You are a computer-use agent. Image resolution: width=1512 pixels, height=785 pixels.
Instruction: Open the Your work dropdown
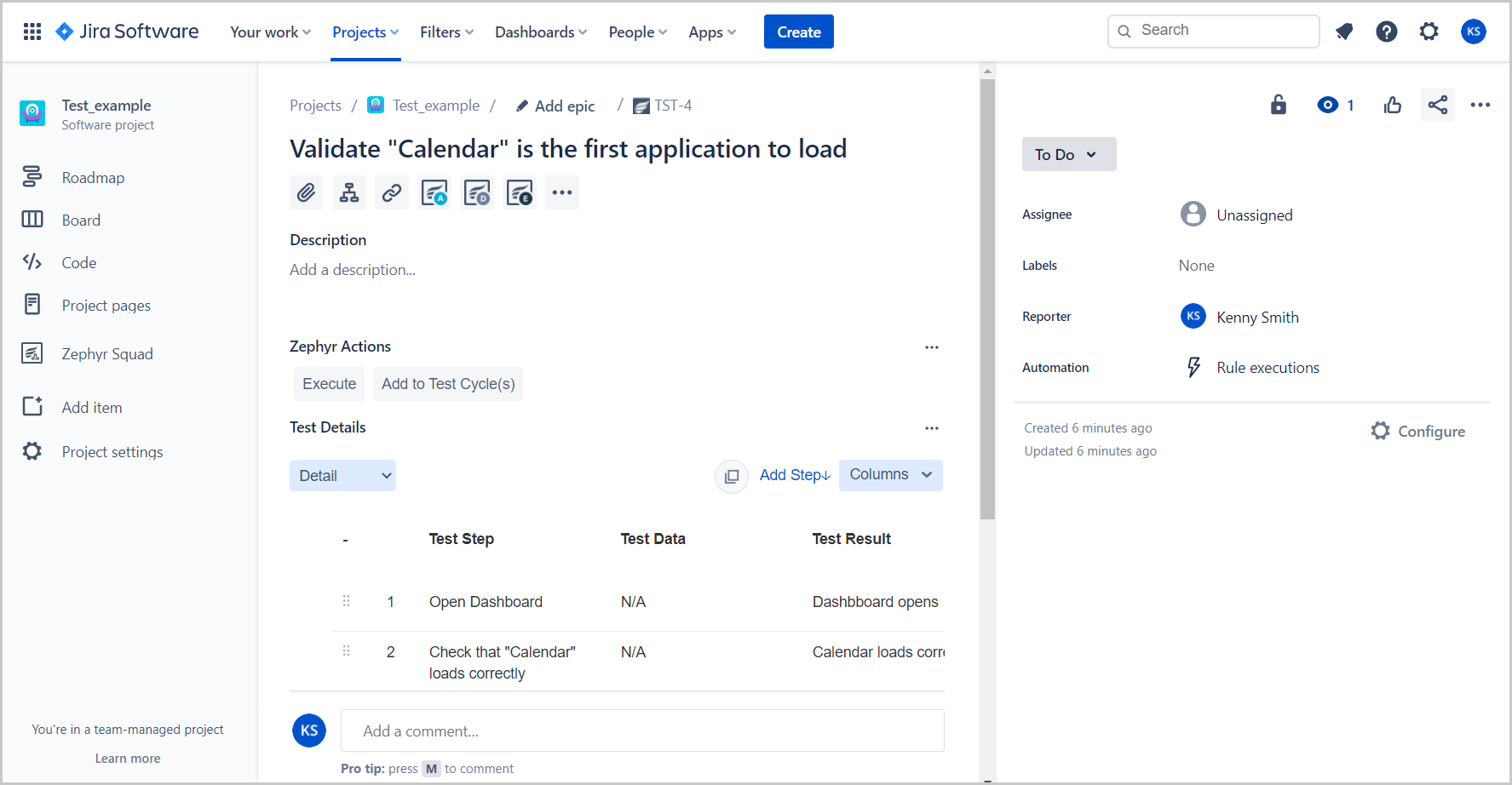click(270, 32)
